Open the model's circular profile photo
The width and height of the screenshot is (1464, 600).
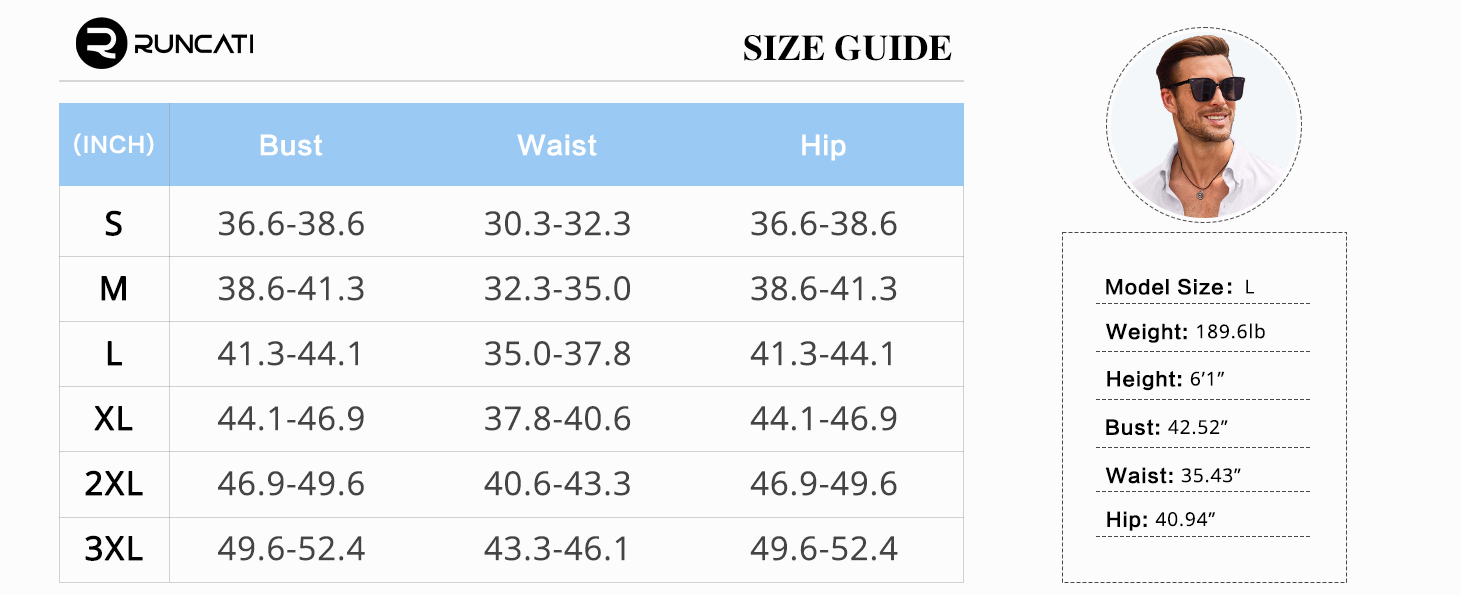(1203, 124)
